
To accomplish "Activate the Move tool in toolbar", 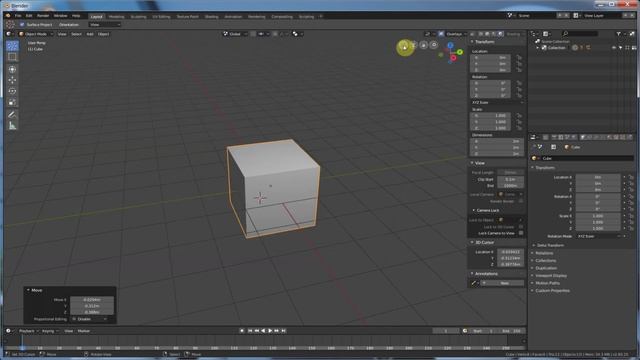I will (12, 80).
